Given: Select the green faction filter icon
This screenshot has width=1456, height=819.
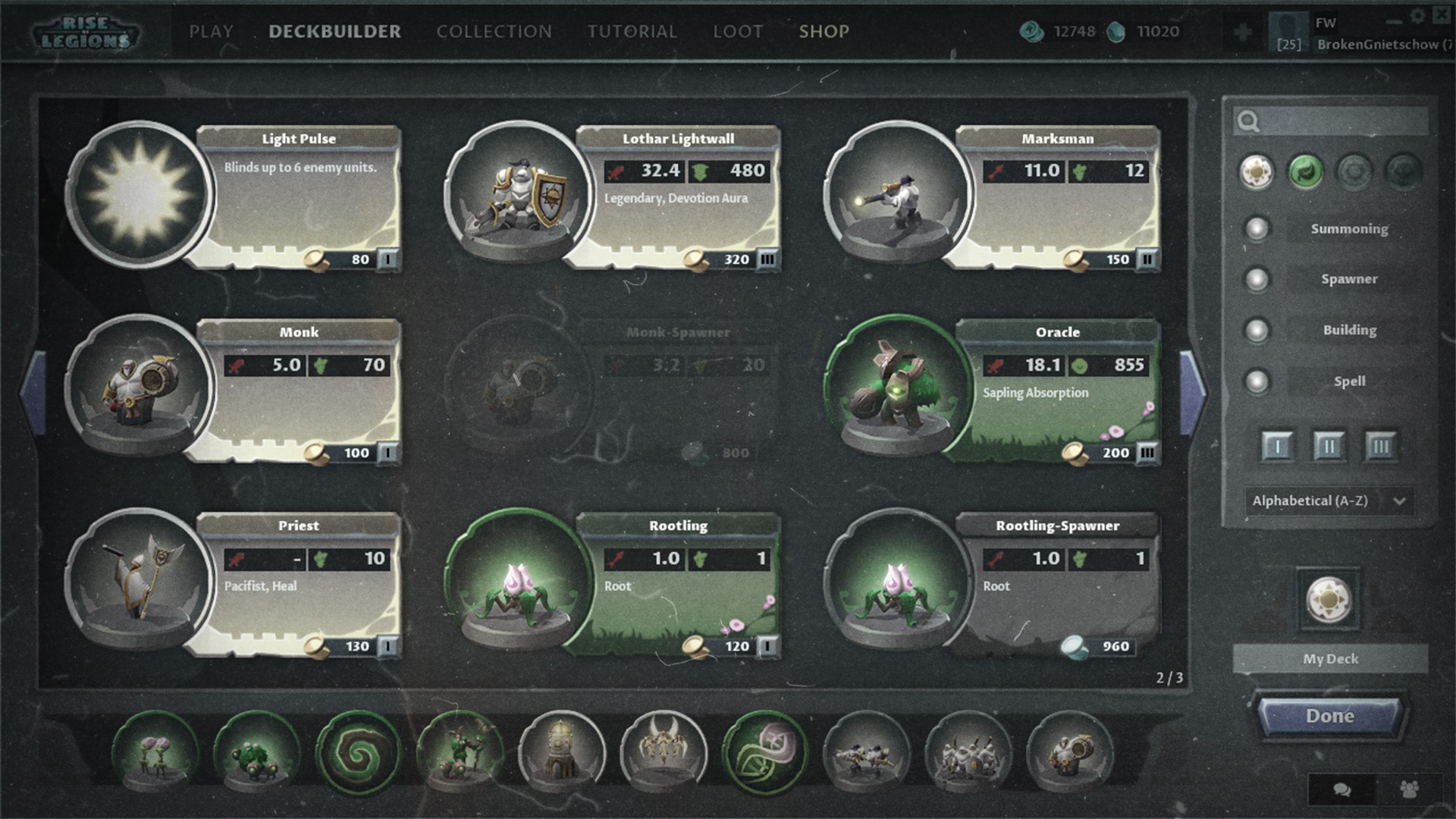Looking at the screenshot, I should [x=1306, y=173].
